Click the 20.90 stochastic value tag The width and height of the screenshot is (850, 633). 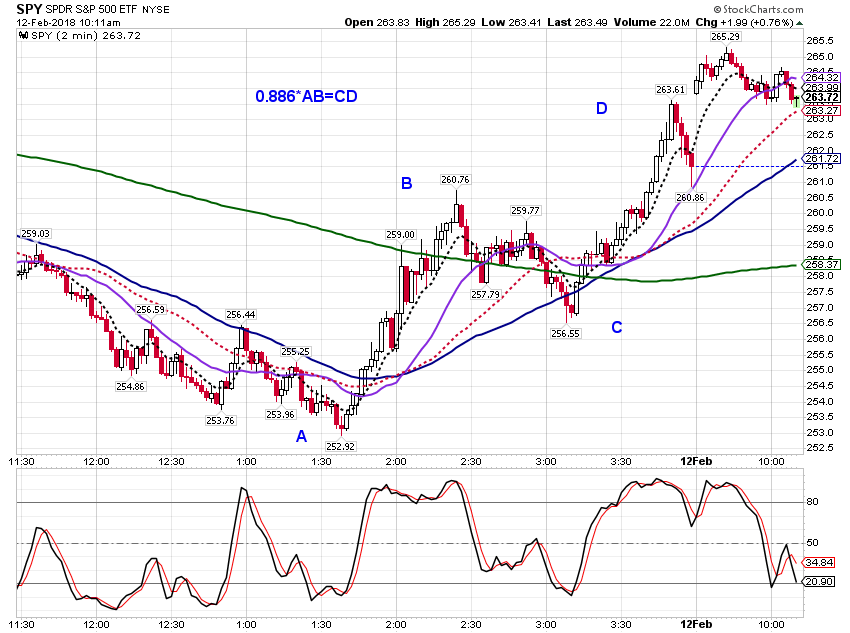[819, 582]
